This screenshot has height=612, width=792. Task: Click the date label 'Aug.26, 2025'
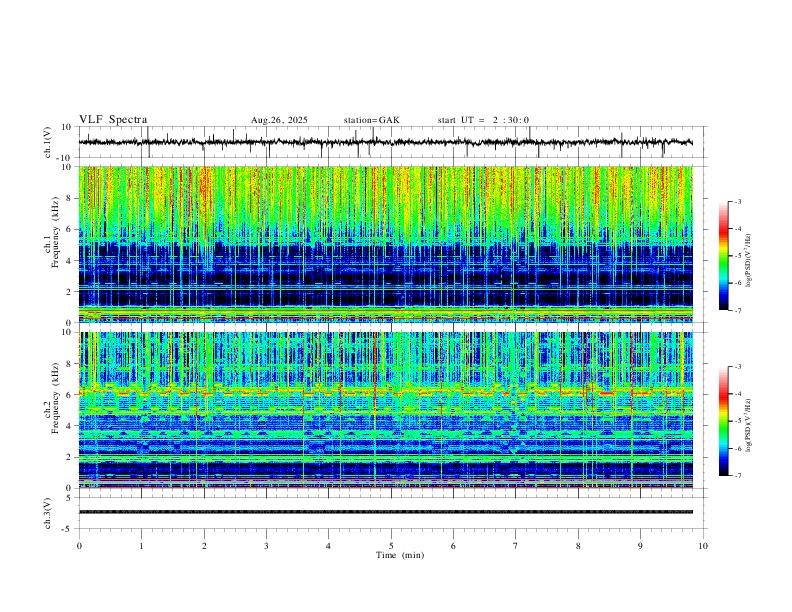279,120
